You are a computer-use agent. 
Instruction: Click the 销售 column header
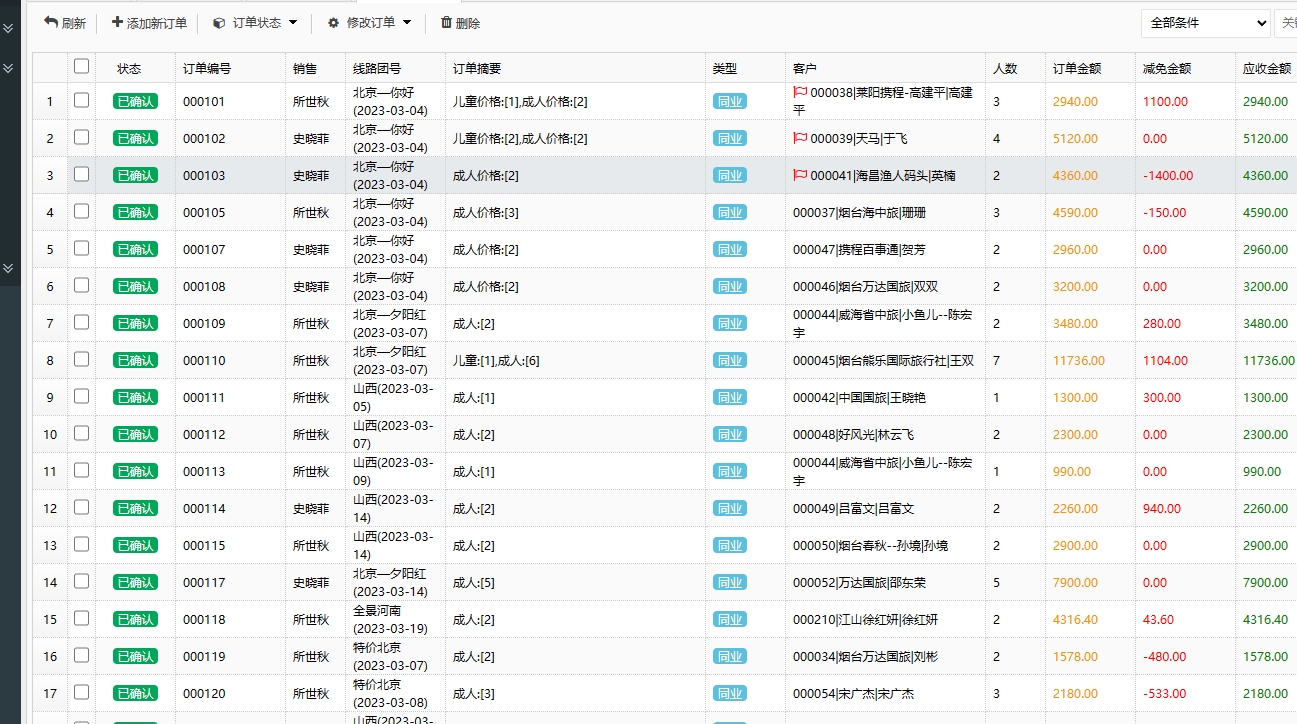tap(305, 68)
